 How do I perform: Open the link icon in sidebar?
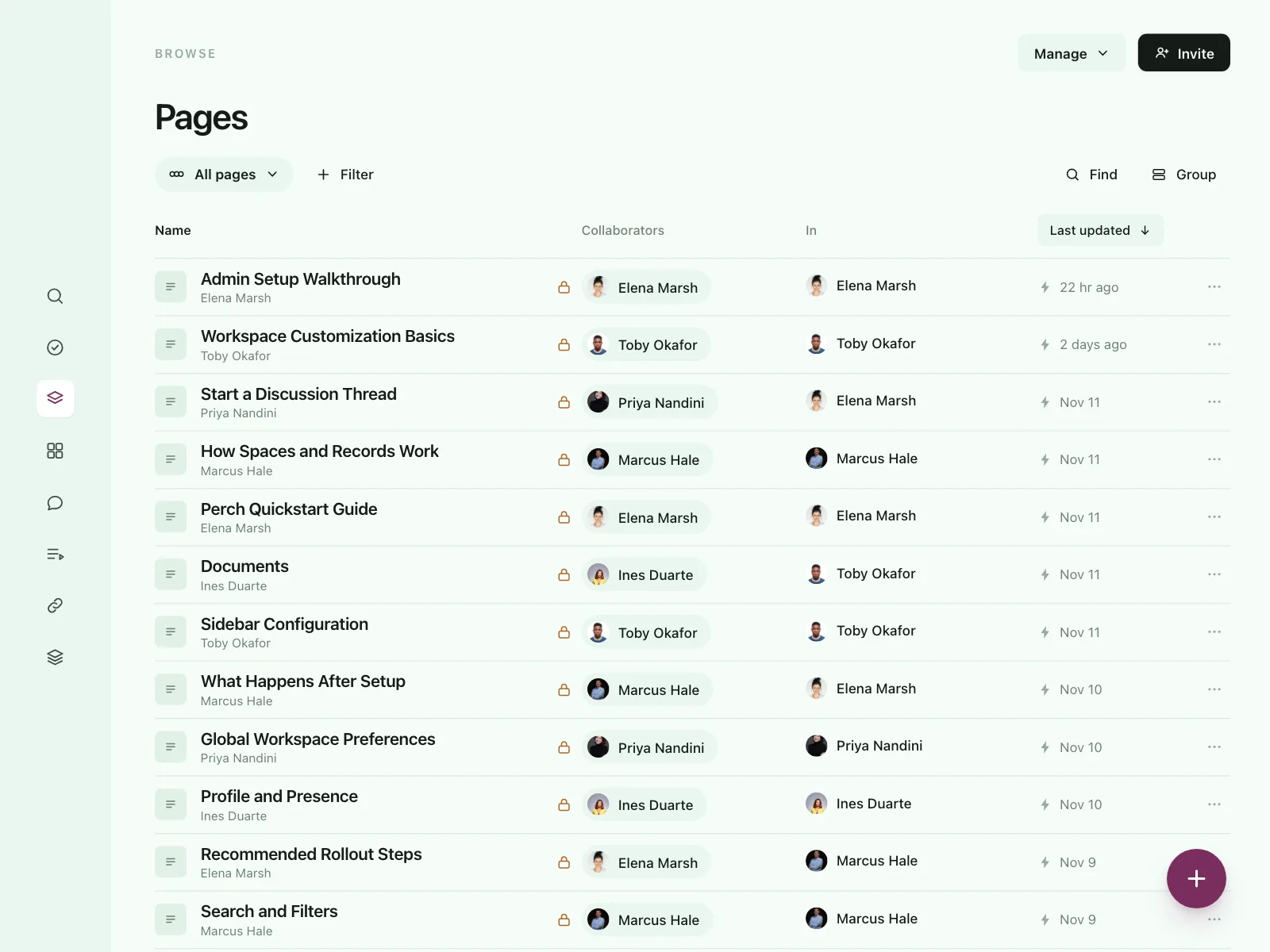(x=55, y=605)
